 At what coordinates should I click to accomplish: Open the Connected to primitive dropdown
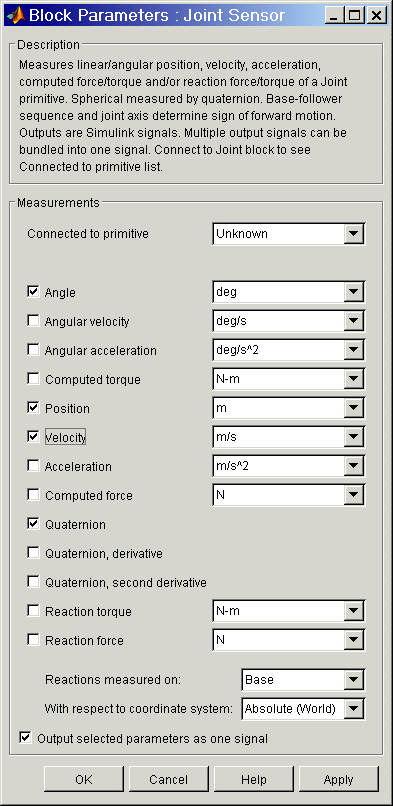[x=288, y=234]
